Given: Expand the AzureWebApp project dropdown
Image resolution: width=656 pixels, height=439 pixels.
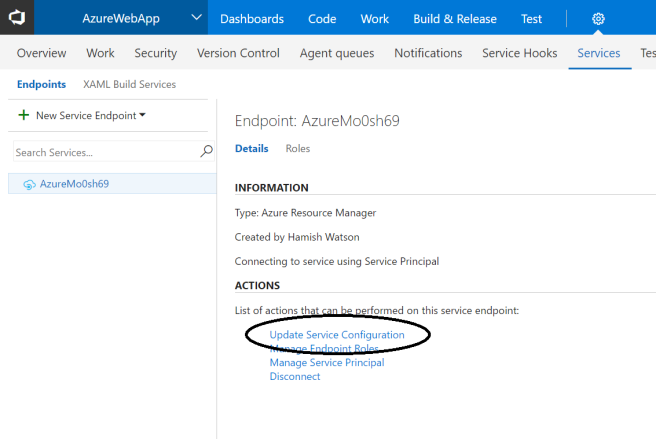Looking at the screenshot, I should pyautogui.click(x=189, y=19).
